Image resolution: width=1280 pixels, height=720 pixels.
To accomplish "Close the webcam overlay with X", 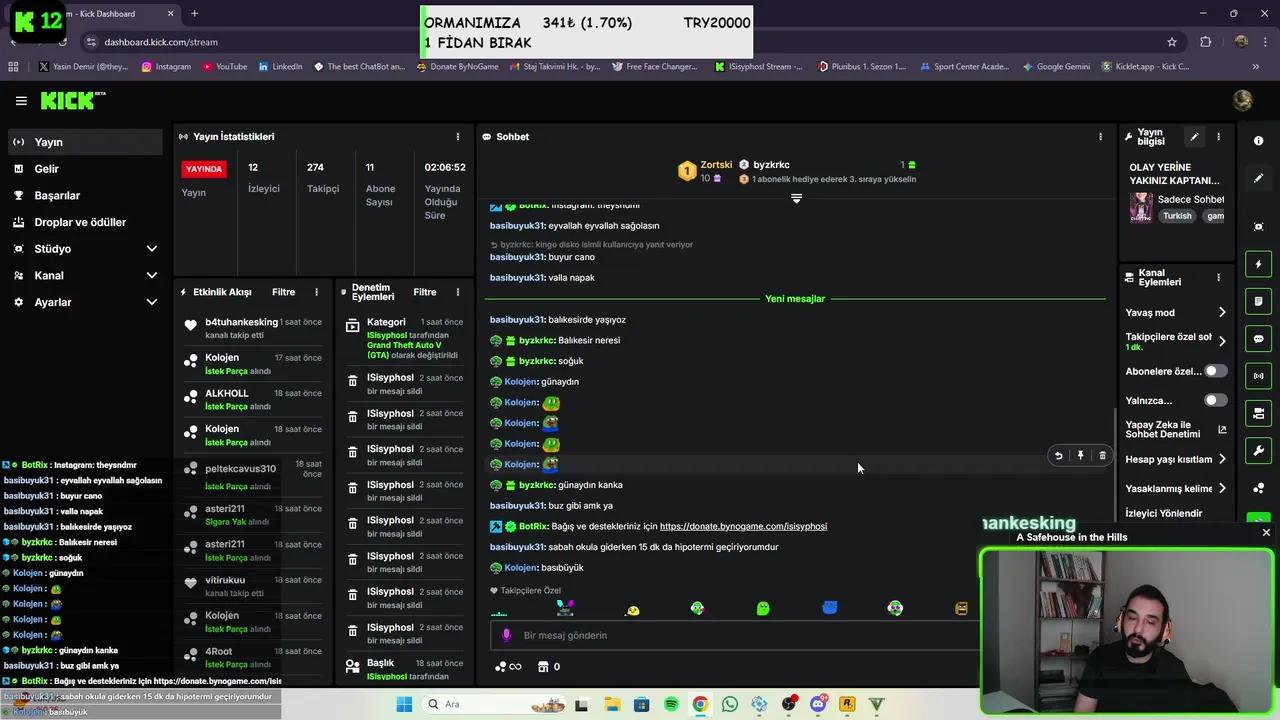I will coord(1266,533).
